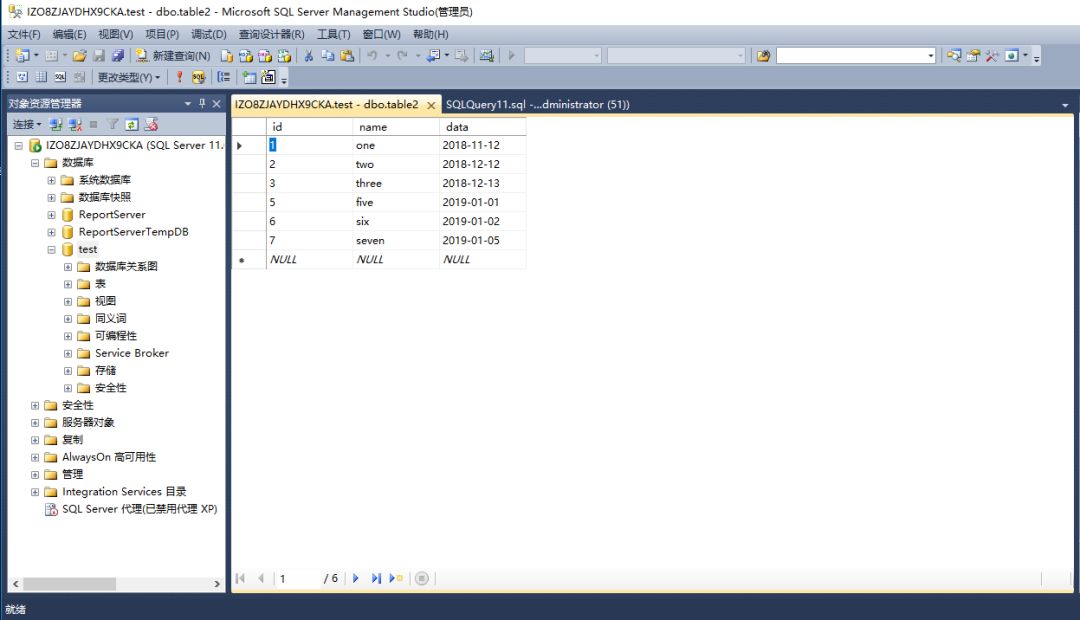The image size is (1080, 620).
Task: Click the New Project toolbar icon
Action: pyautogui.click(x=23, y=56)
